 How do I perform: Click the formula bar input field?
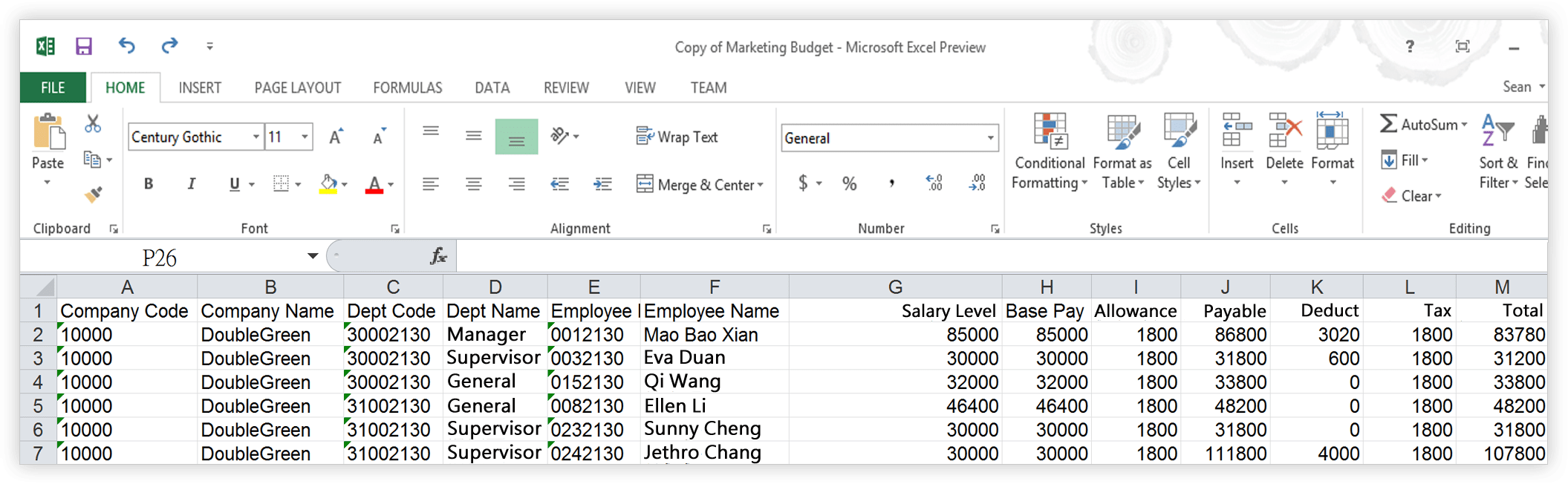tap(1001, 257)
